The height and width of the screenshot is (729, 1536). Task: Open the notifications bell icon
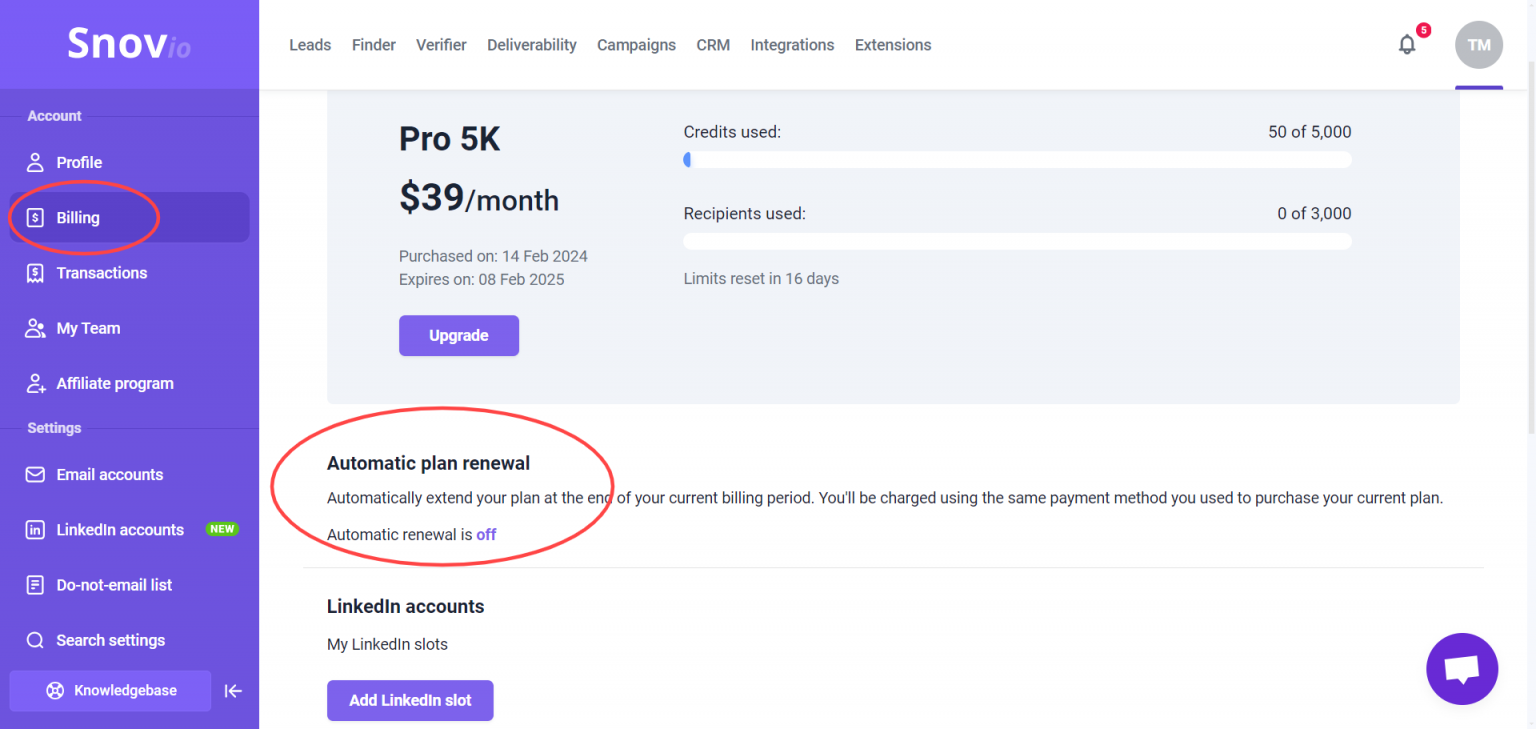1407,45
